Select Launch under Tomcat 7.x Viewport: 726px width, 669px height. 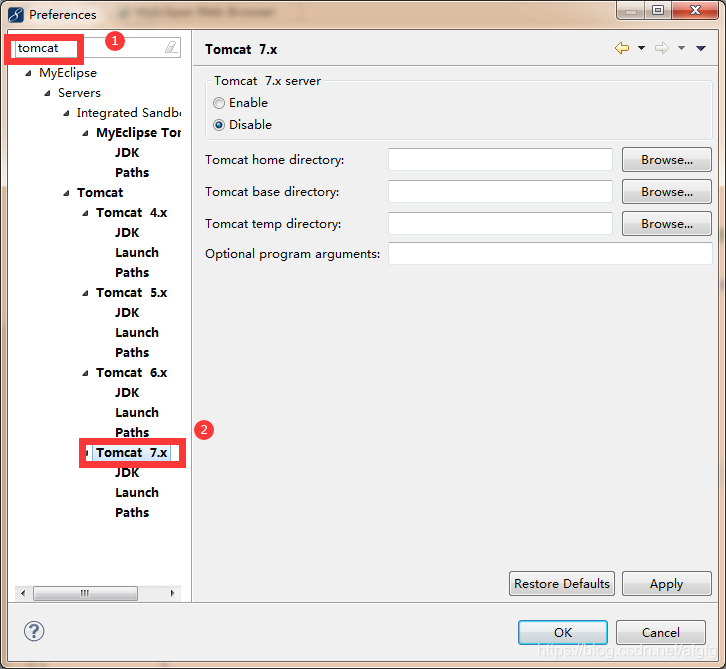coord(137,493)
